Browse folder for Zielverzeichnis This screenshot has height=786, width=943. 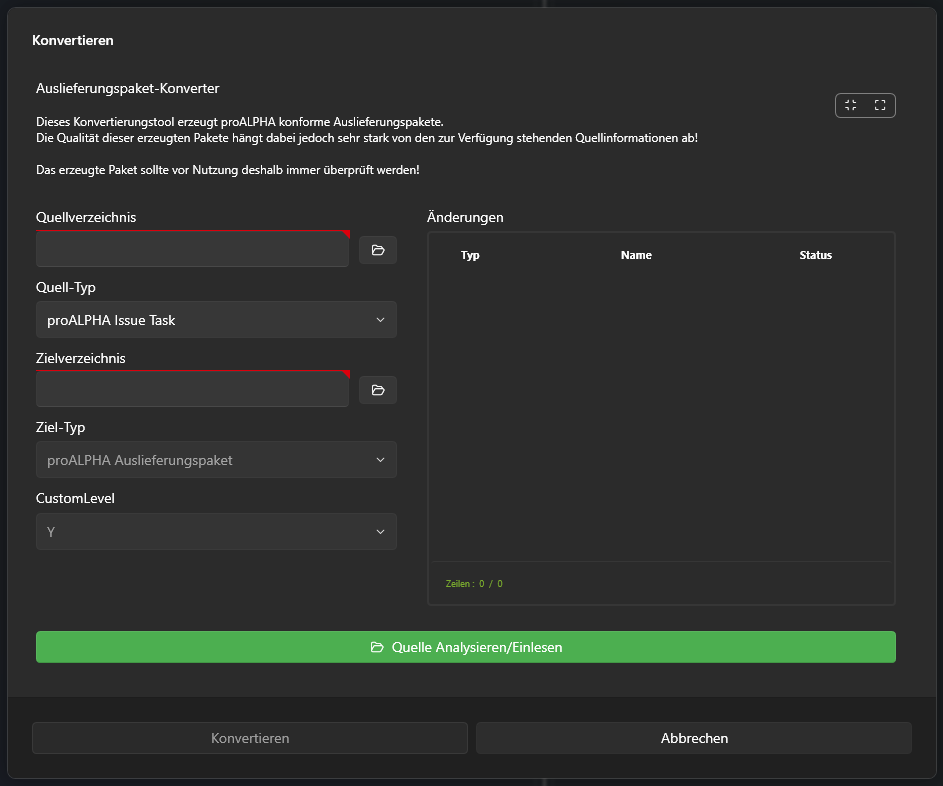378,390
